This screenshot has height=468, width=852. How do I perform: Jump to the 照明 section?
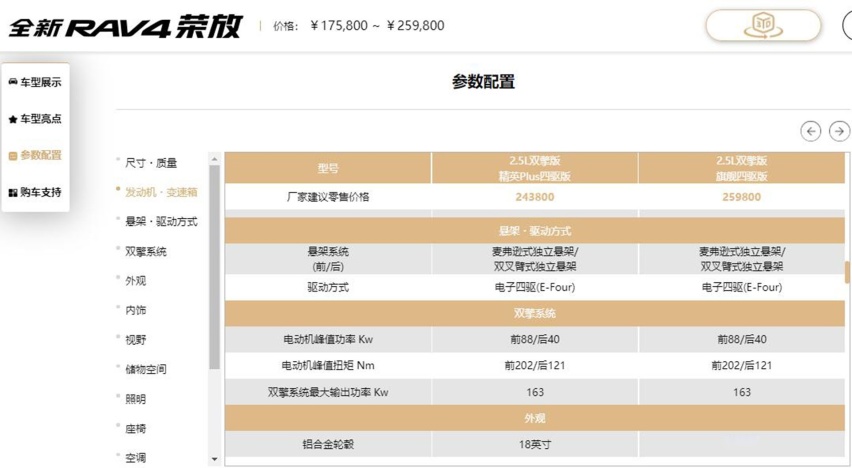[x=135, y=399]
